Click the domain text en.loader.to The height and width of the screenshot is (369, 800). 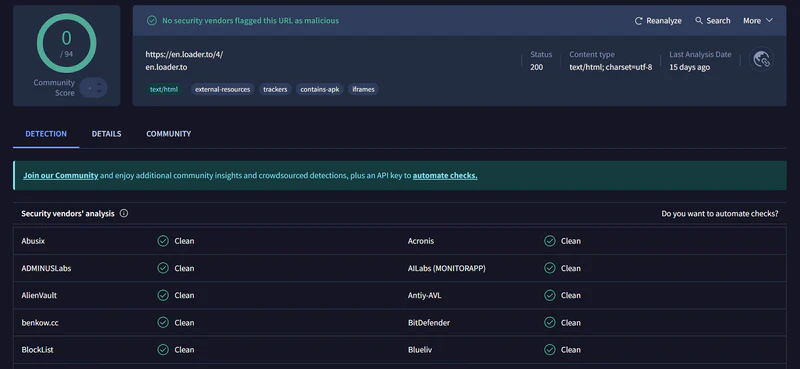(166, 67)
